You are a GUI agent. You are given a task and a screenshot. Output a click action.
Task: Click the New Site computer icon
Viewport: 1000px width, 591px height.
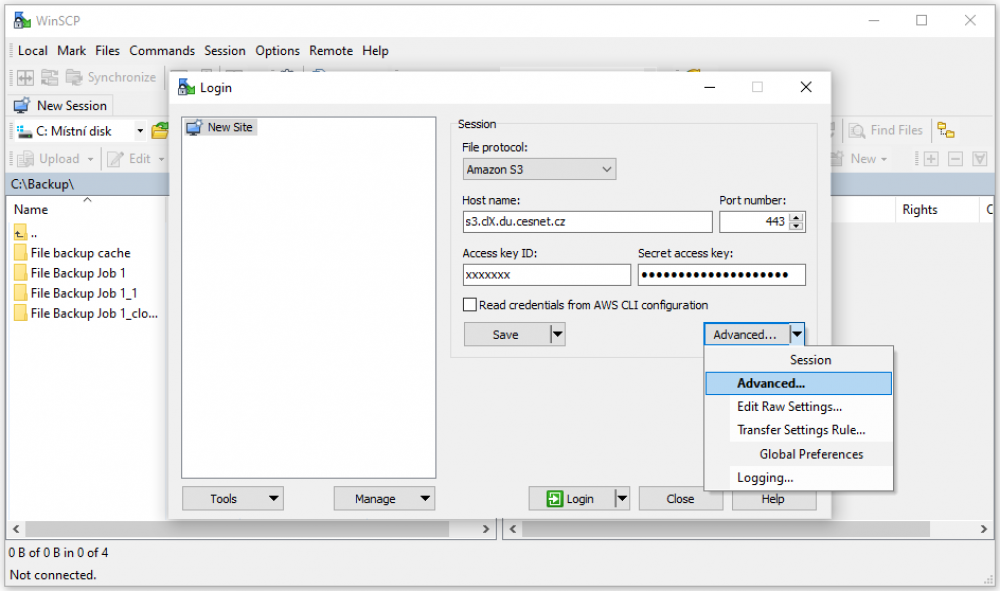(x=194, y=127)
